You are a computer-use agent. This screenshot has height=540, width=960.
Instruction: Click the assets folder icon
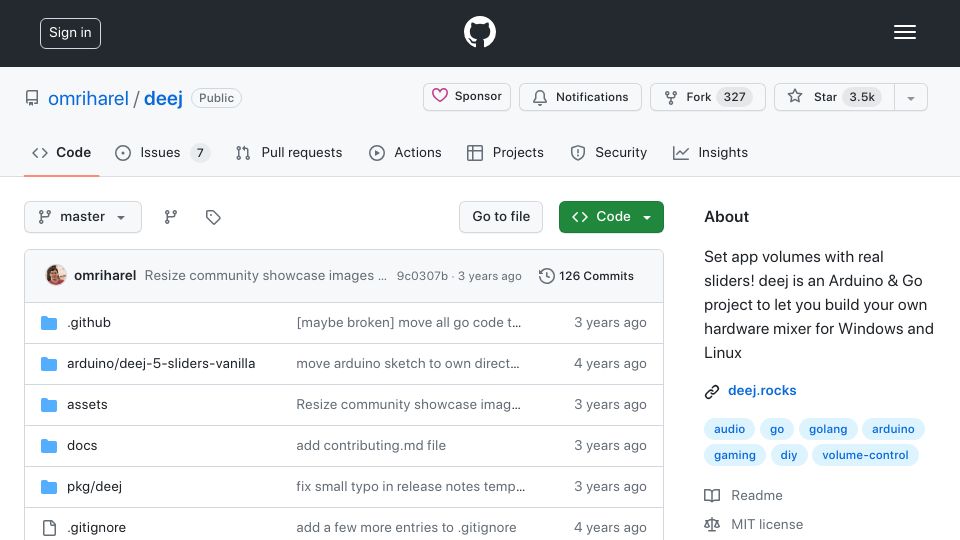[x=49, y=405]
